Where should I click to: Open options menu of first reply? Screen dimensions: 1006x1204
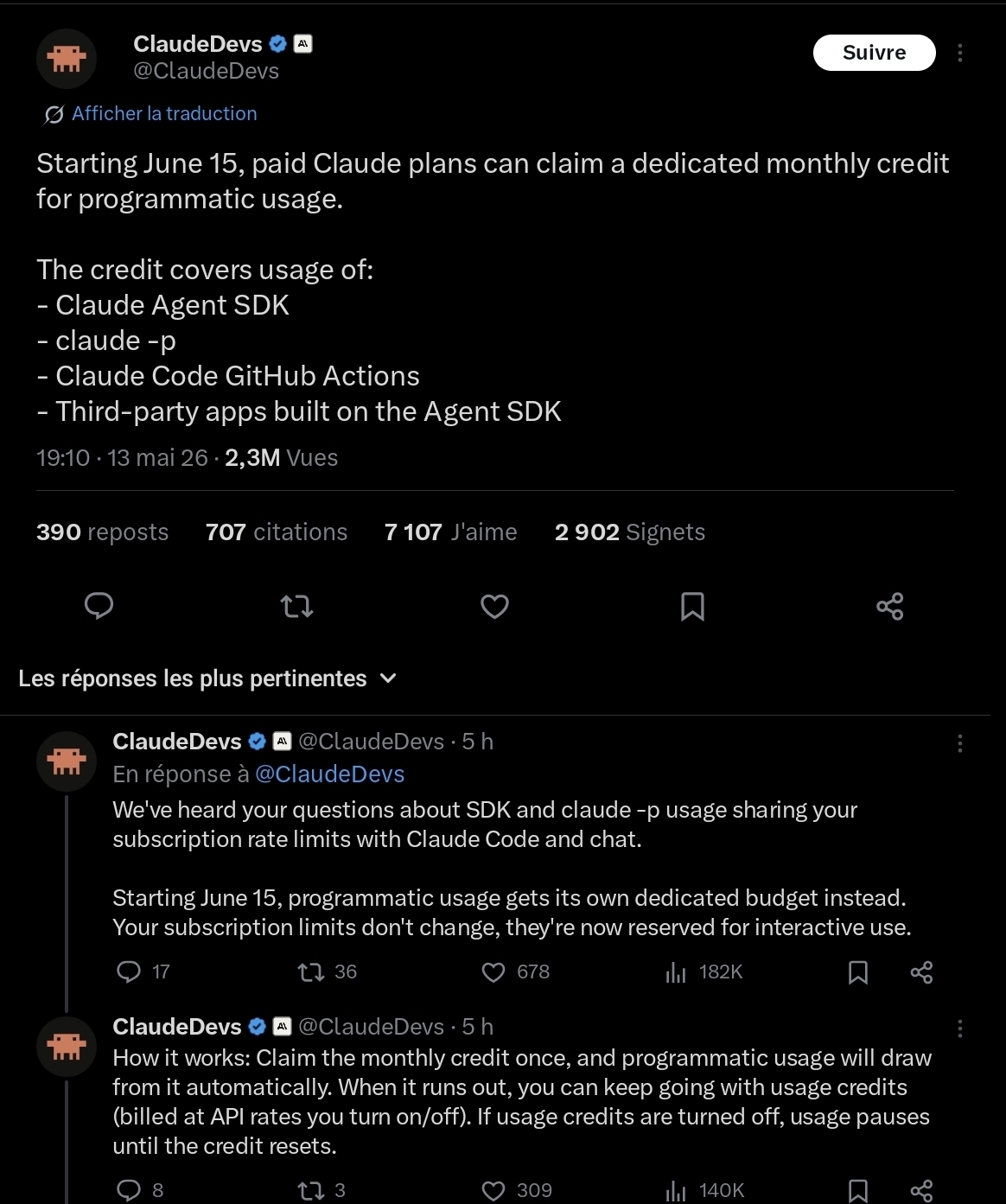(960, 743)
